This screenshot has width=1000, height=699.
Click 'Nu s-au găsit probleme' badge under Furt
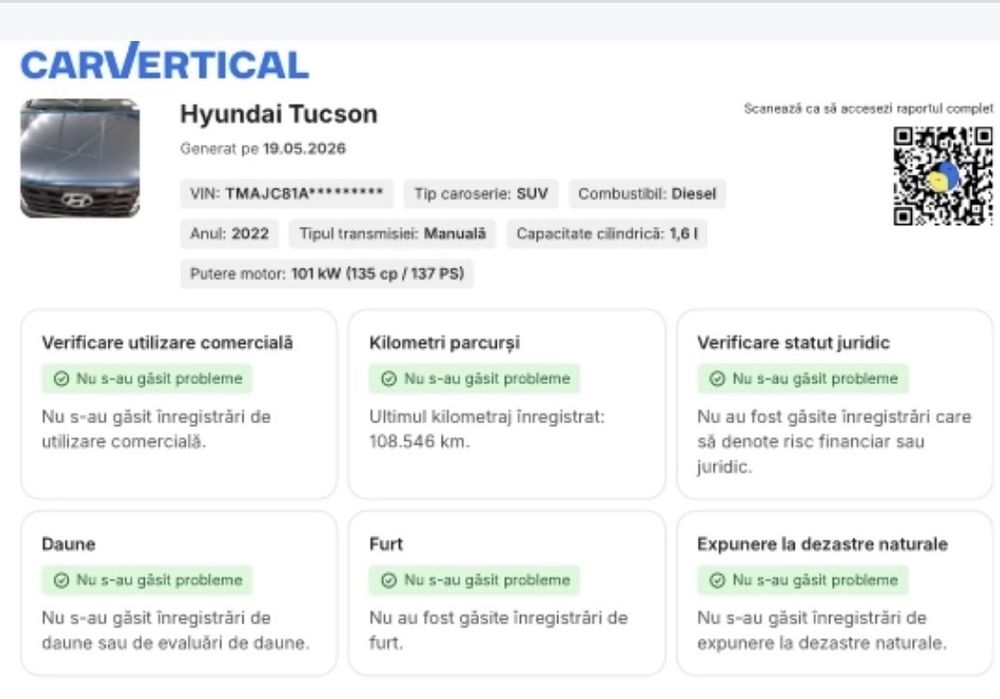click(474, 580)
